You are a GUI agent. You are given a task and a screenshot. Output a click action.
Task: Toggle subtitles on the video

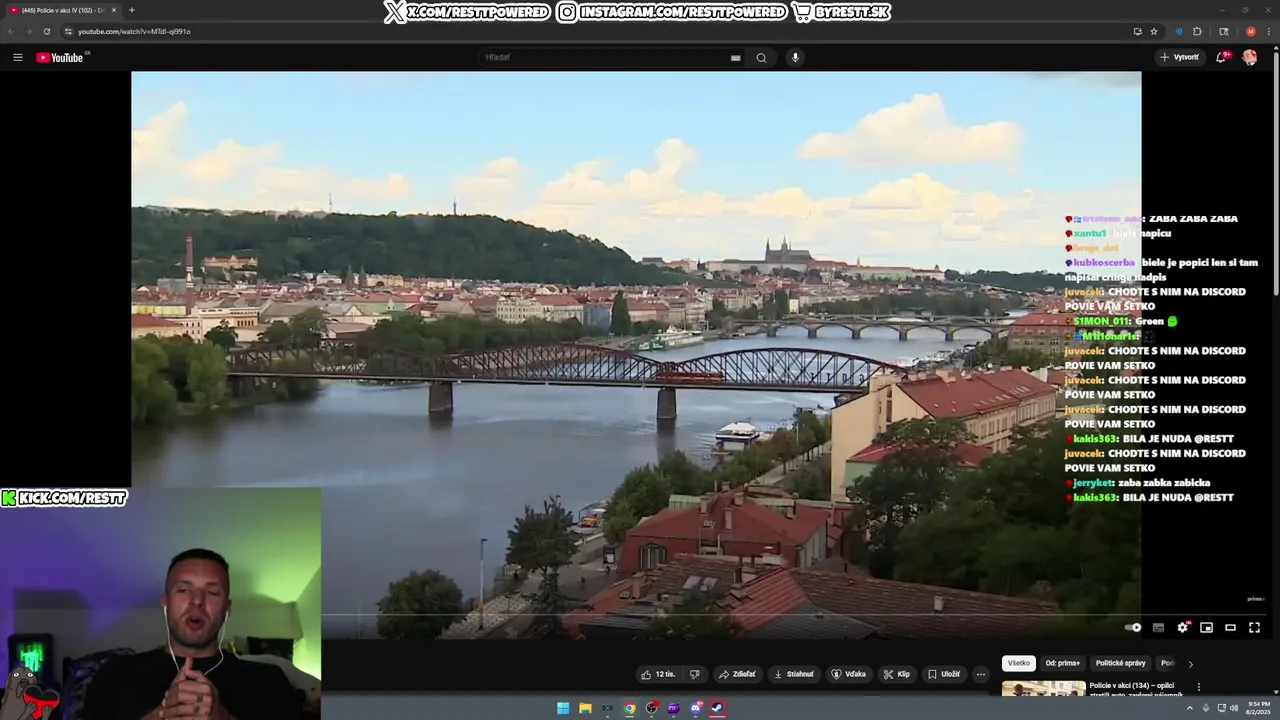(x=1158, y=627)
